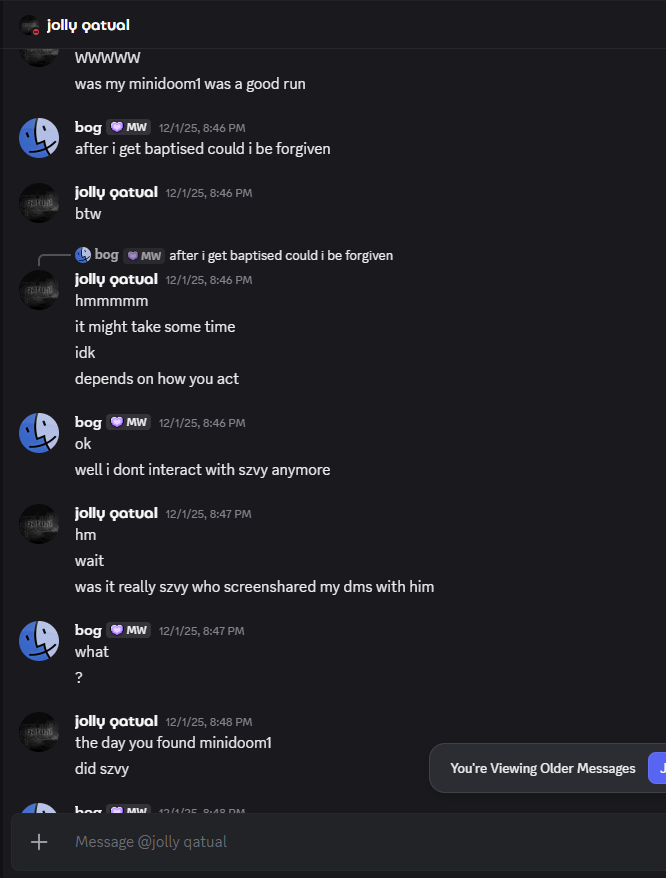Open bog's avatar beside the "ok" message
Viewport: 666px width, 878px height.
(39, 433)
